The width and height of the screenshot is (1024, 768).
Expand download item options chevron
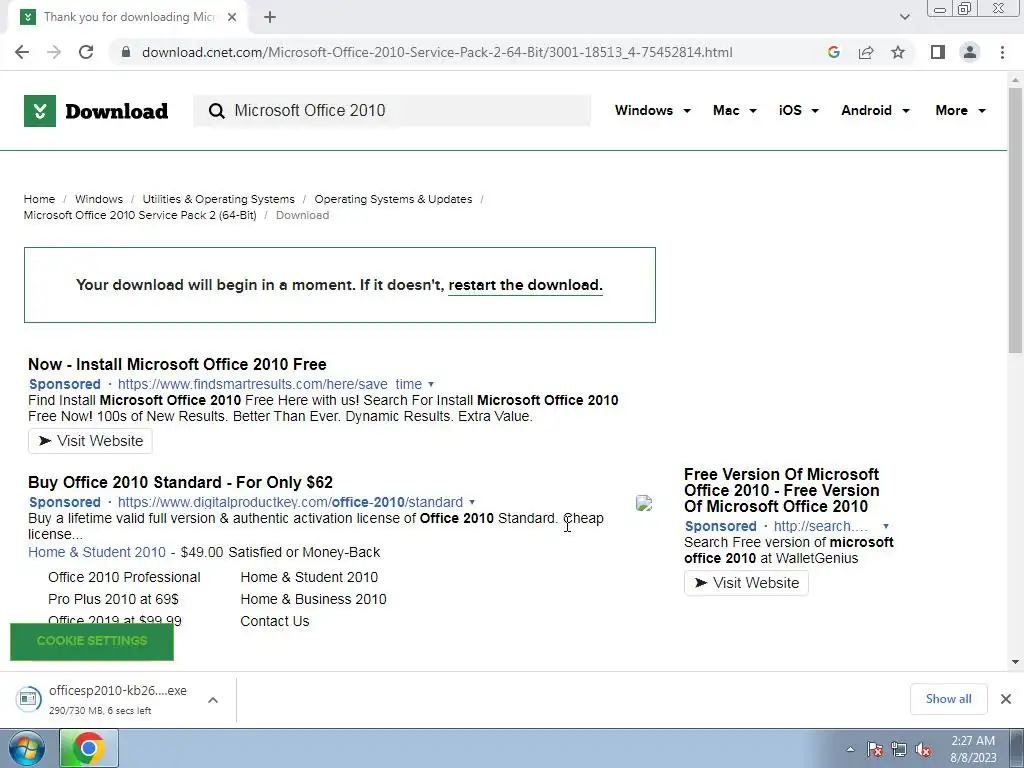[213, 700]
